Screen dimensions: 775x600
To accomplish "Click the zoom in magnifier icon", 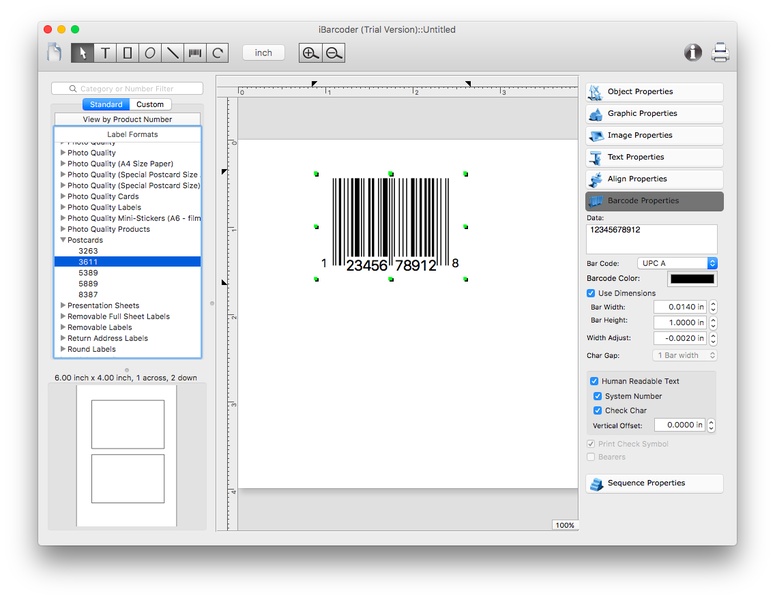I will [x=311, y=53].
